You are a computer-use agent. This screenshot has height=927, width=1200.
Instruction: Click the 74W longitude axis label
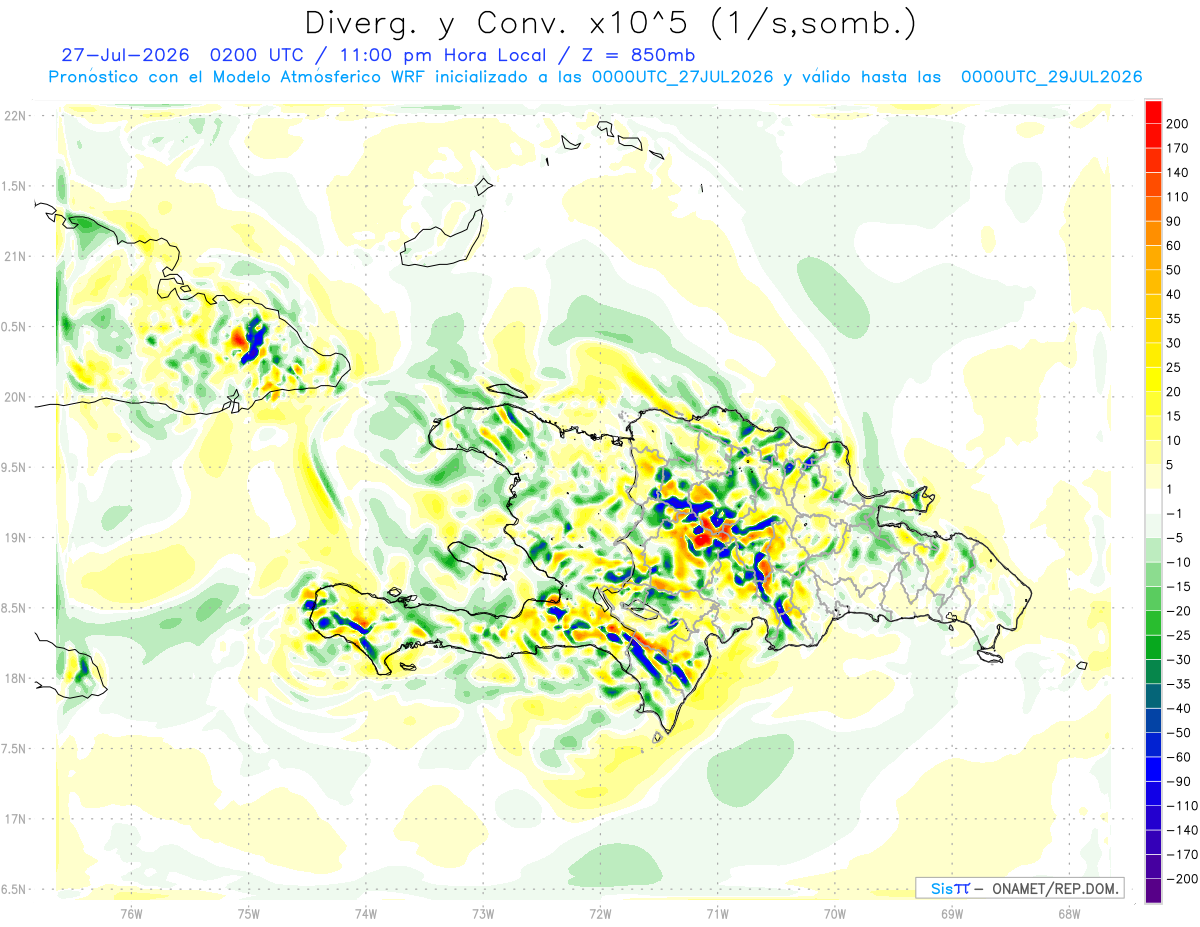(366, 913)
